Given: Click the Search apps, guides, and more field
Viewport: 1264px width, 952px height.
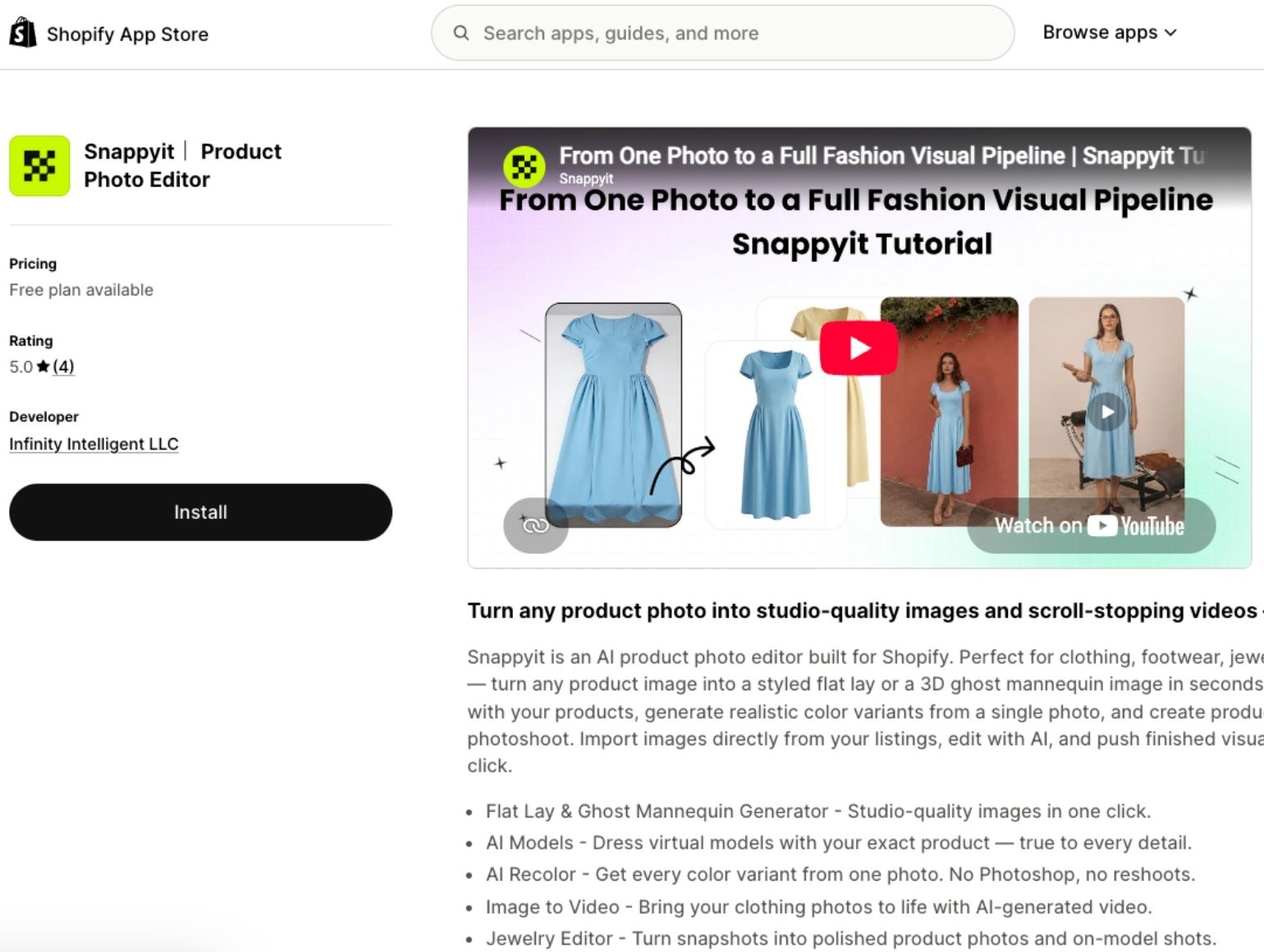Looking at the screenshot, I should coord(722,33).
